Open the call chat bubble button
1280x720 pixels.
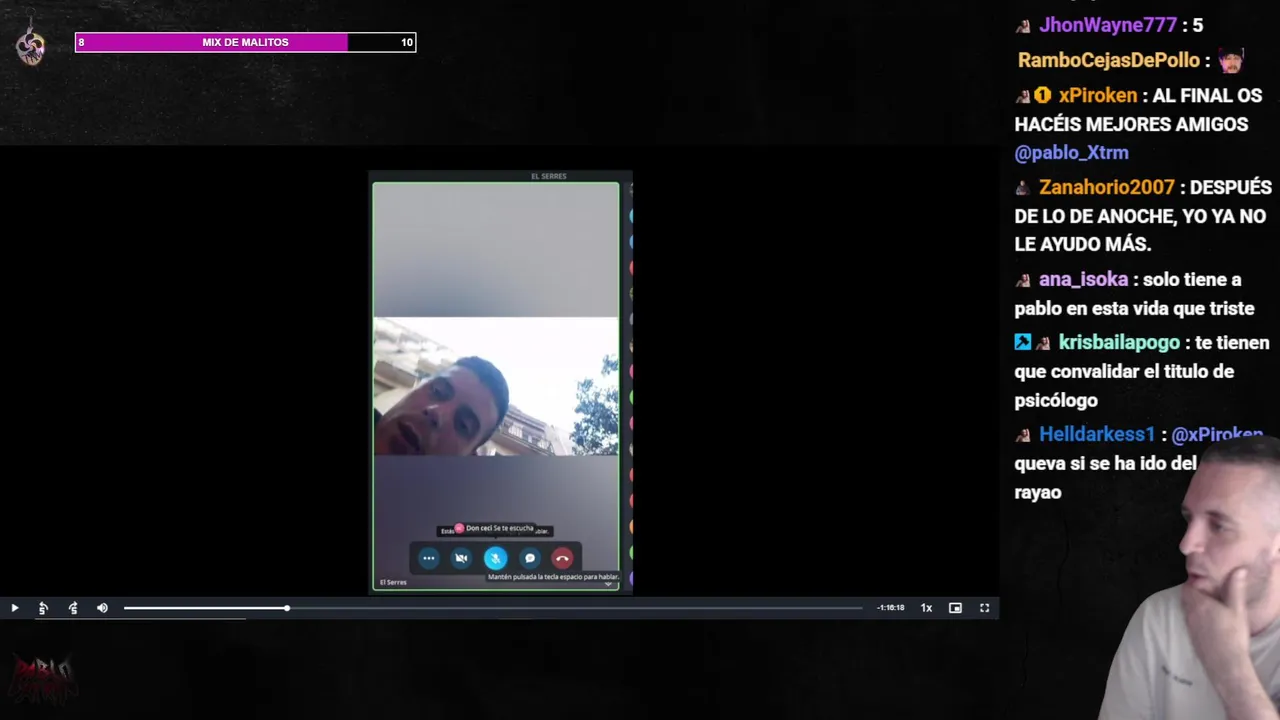[530, 558]
